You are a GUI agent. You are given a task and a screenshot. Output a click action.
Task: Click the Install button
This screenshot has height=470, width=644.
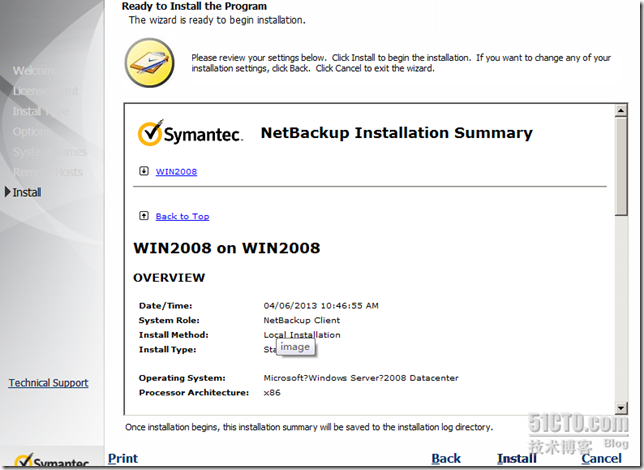coord(517,458)
